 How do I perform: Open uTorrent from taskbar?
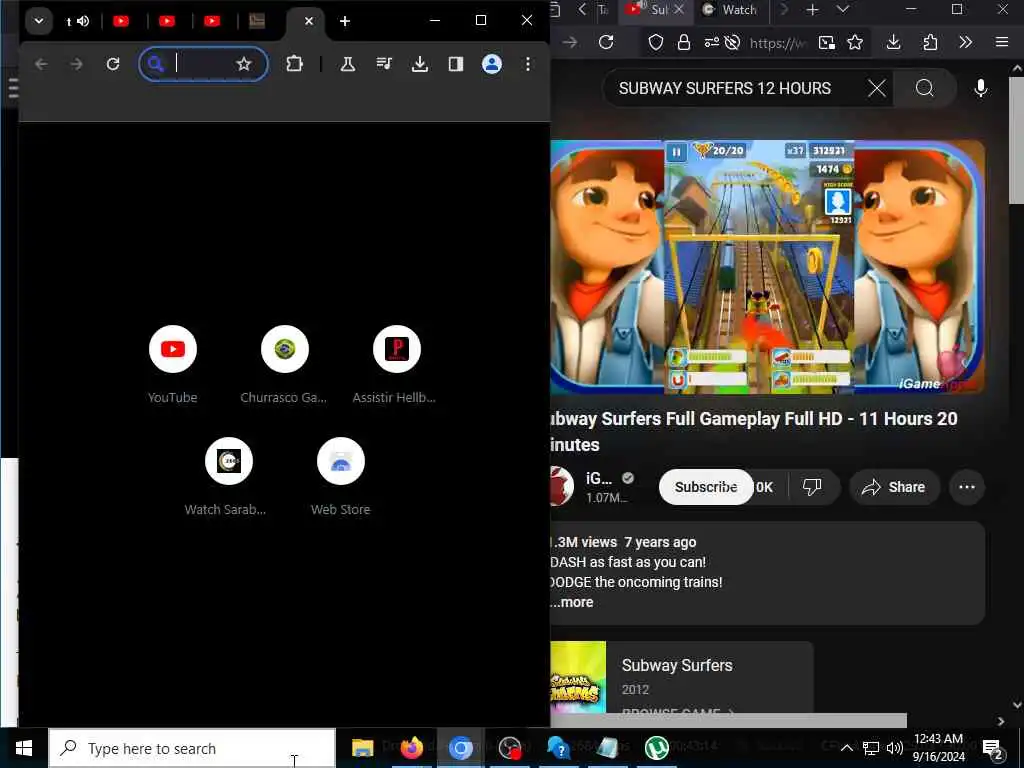[657, 748]
